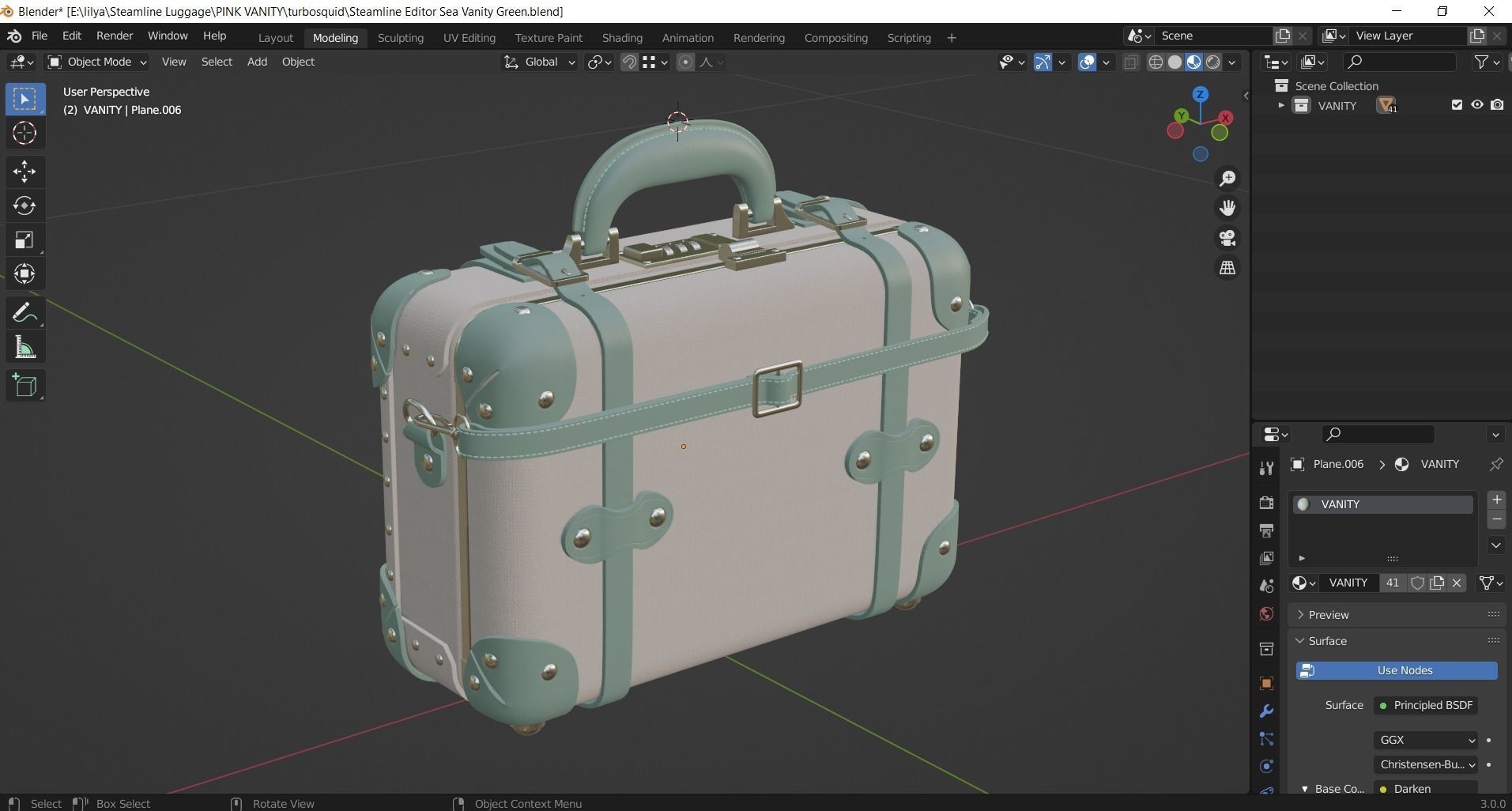Open the pivot point dropdown
The width and height of the screenshot is (1512, 811).
pyautogui.click(x=599, y=62)
